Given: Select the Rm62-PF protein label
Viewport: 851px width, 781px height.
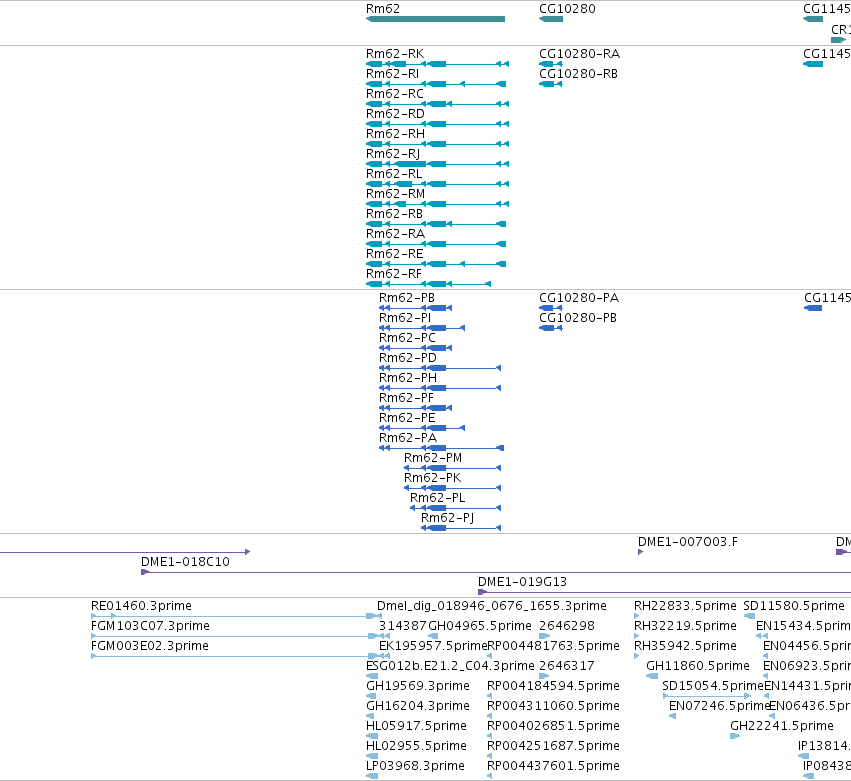Looking at the screenshot, I should [x=406, y=398].
